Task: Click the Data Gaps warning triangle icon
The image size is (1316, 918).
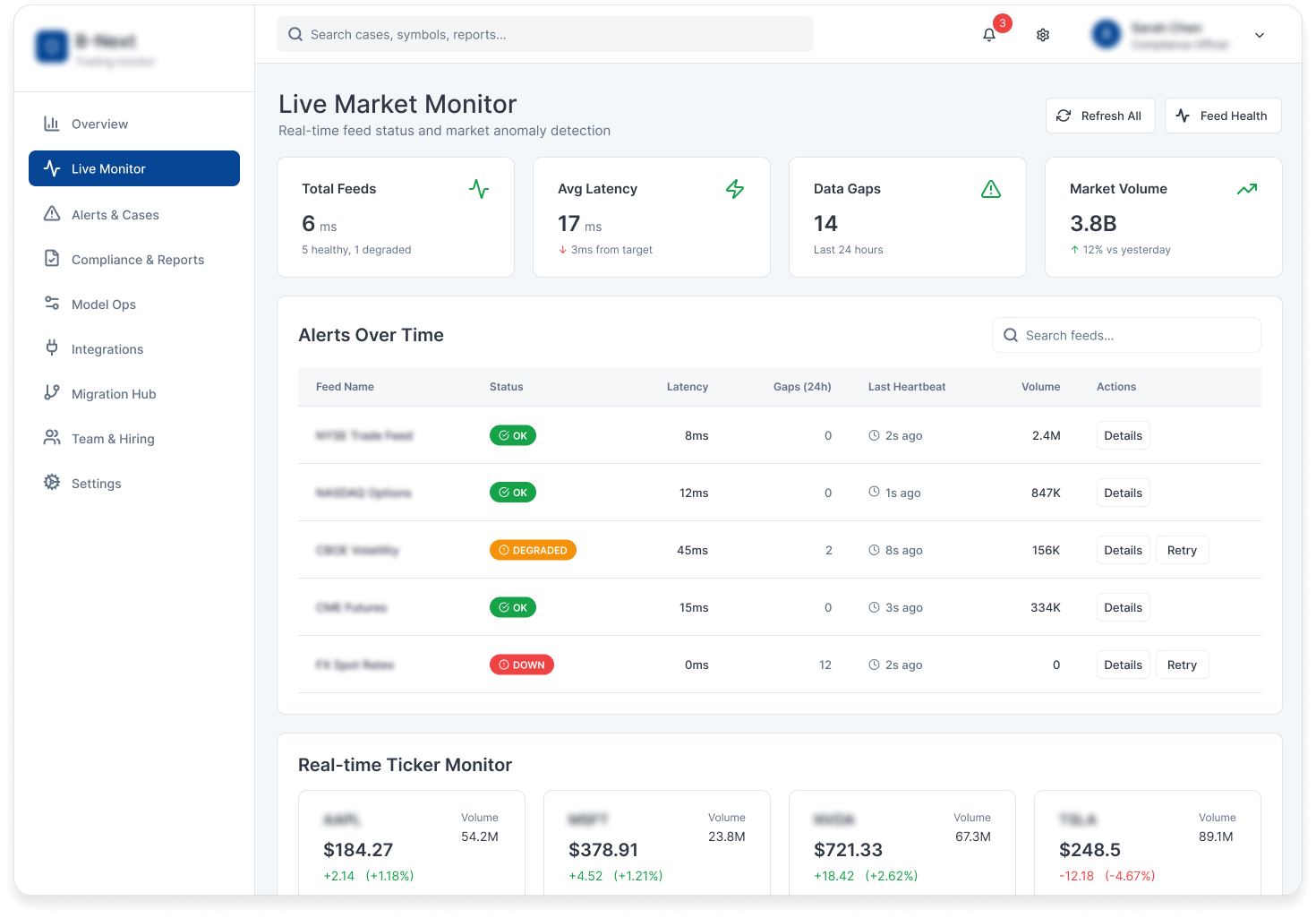Action: (991, 189)
